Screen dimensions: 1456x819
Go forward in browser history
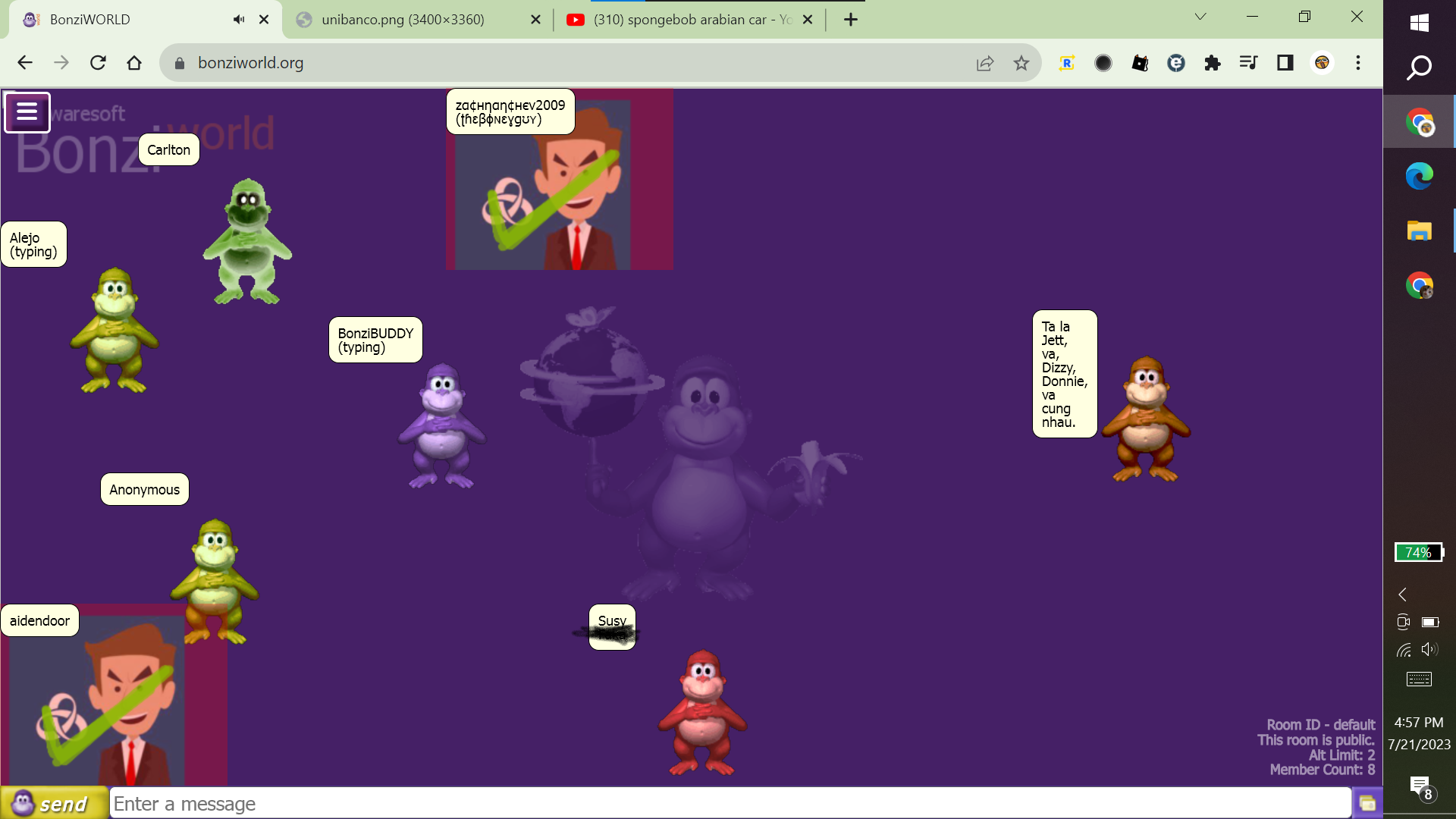(61, 63)
